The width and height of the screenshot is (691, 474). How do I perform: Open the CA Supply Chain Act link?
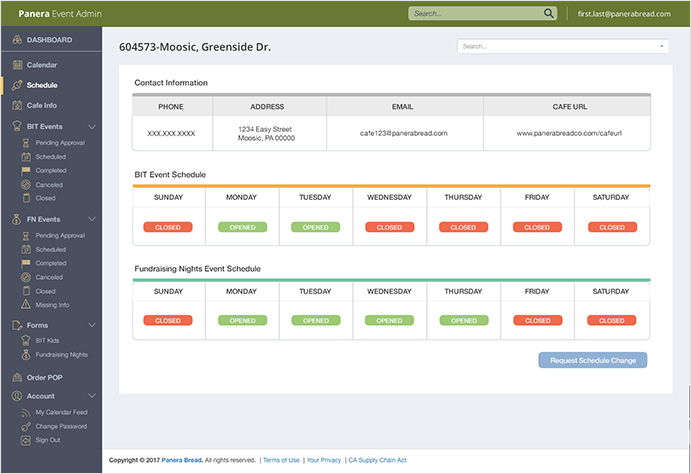378,460
